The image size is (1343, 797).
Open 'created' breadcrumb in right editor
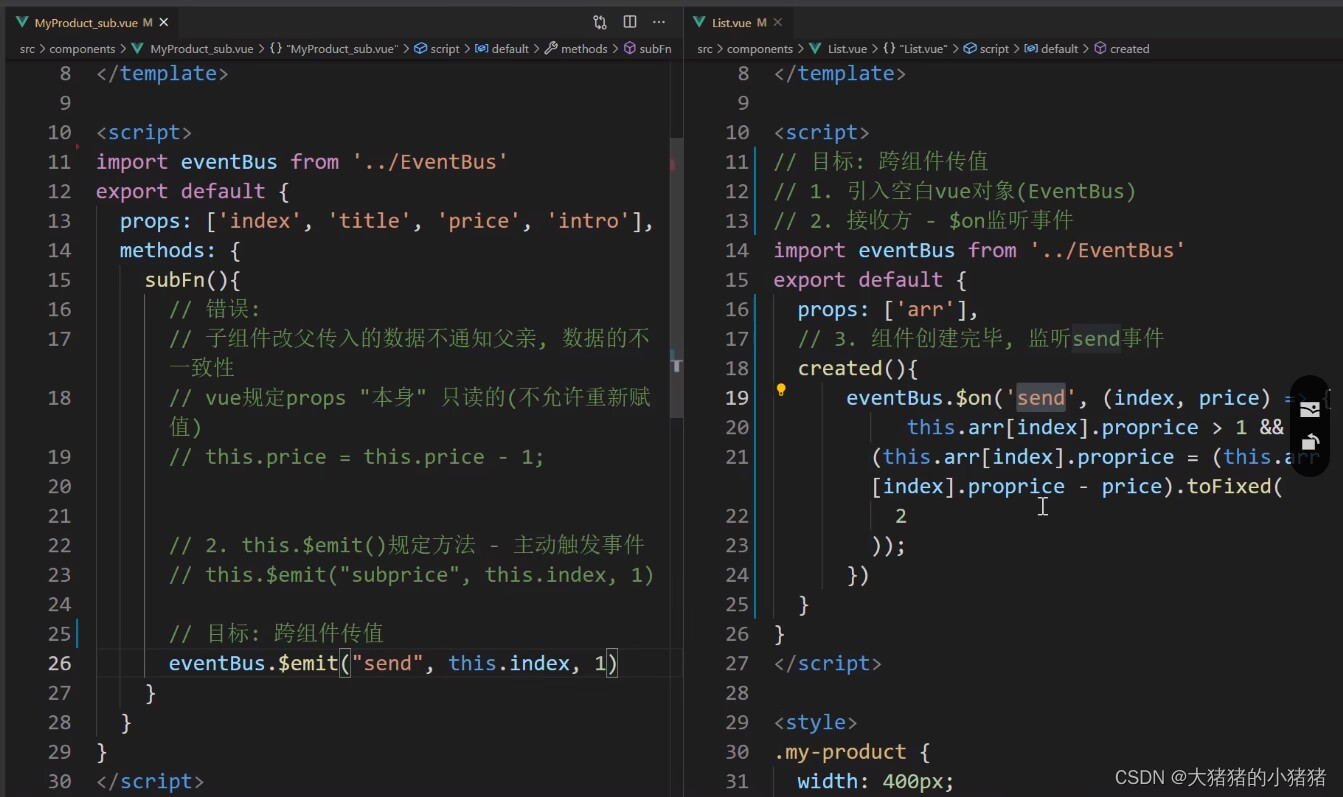1122,48
